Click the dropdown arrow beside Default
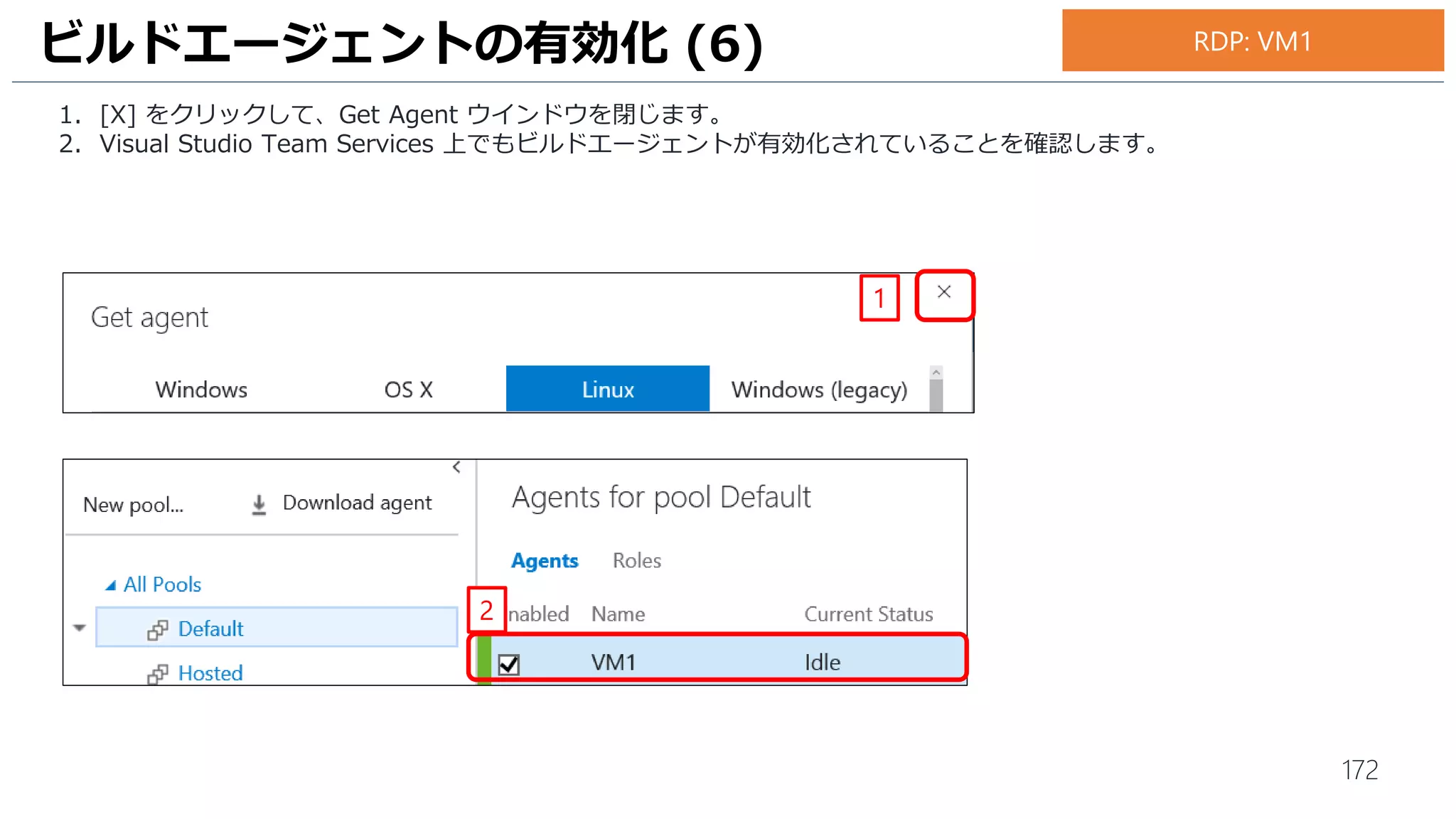The image size is (1456, 819). click(79, 628)
